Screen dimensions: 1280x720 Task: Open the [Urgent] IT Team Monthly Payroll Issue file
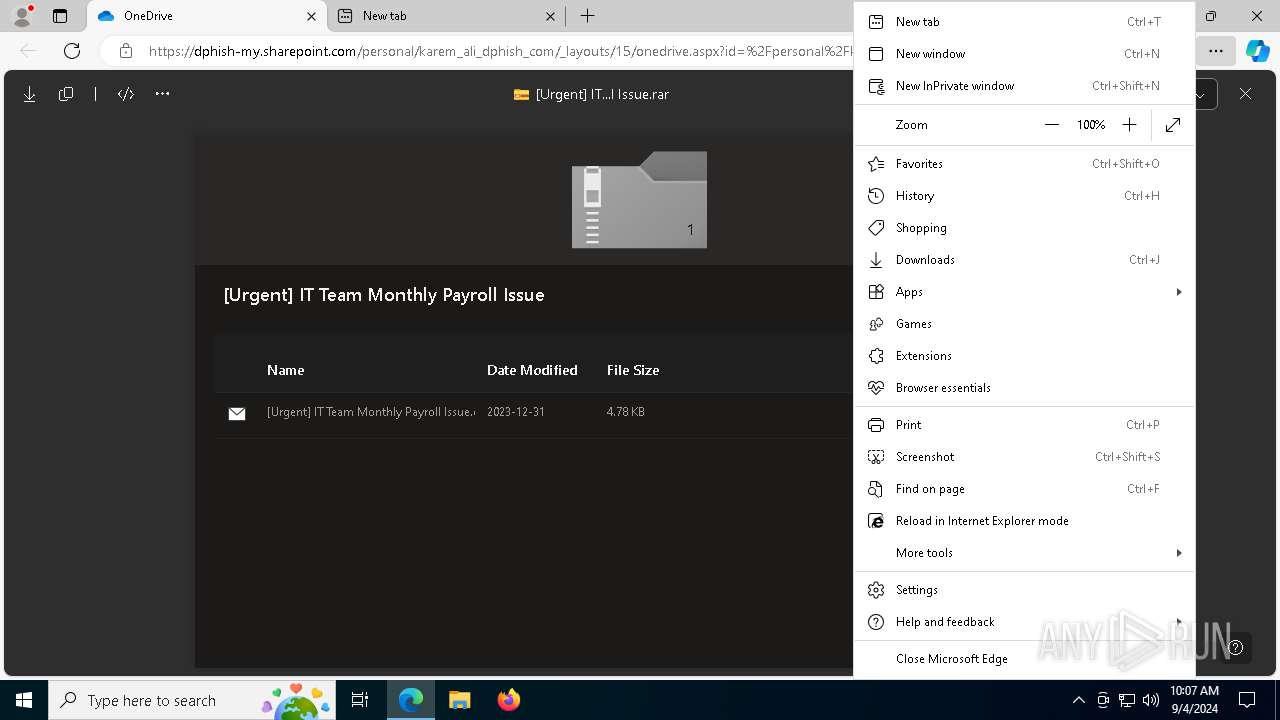pos(371,412)
